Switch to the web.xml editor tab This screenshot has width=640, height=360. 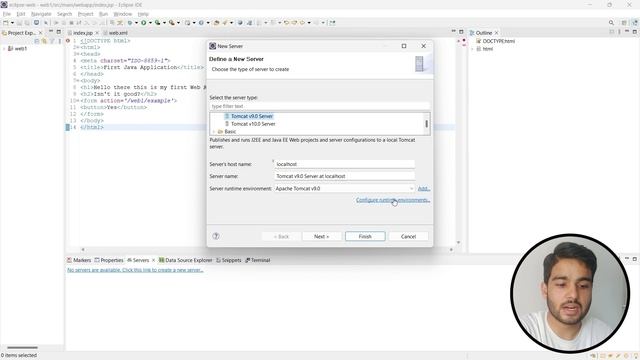pyautogui.click(x=116, y=33)
